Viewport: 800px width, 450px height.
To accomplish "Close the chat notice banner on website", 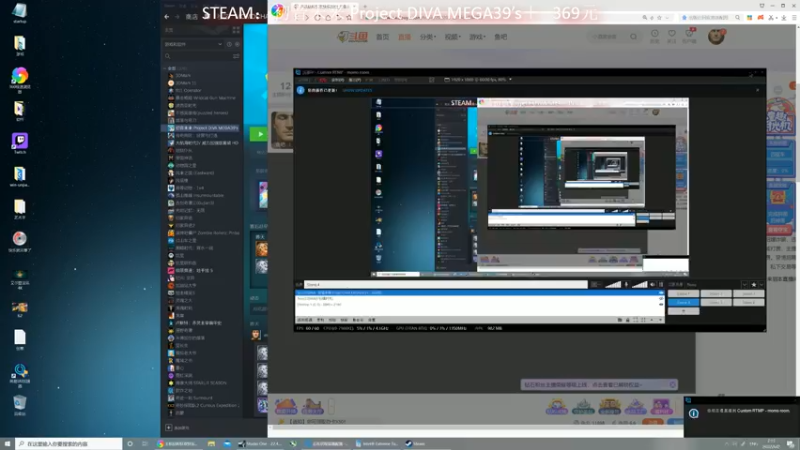I will tap(672, 385).
